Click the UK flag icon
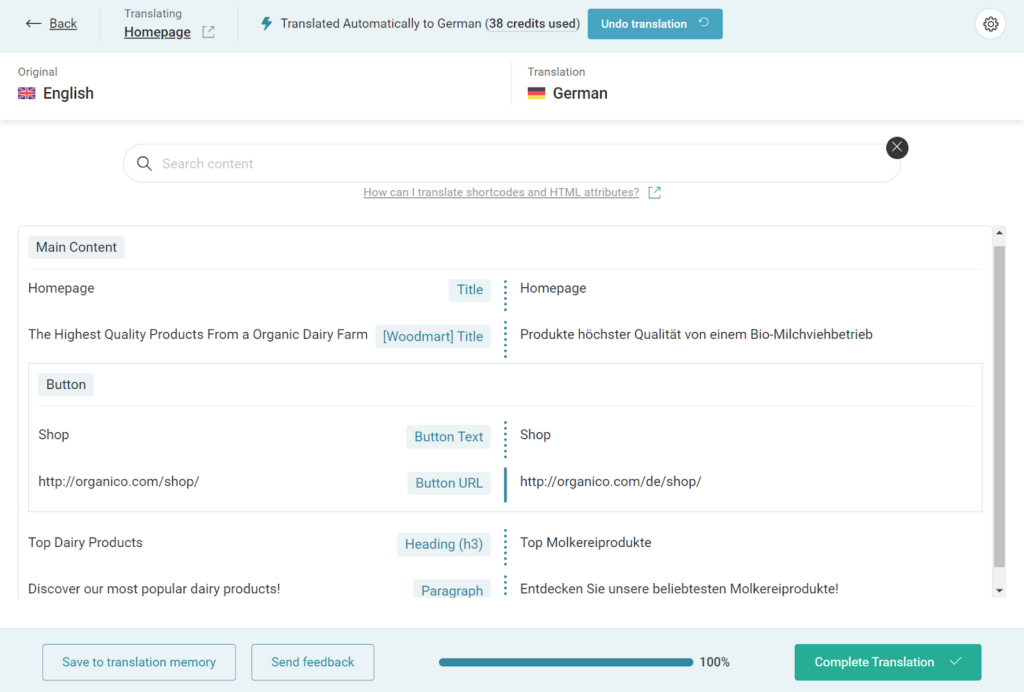This screenshot has height=692, width=1024. [x=27, y=93]
